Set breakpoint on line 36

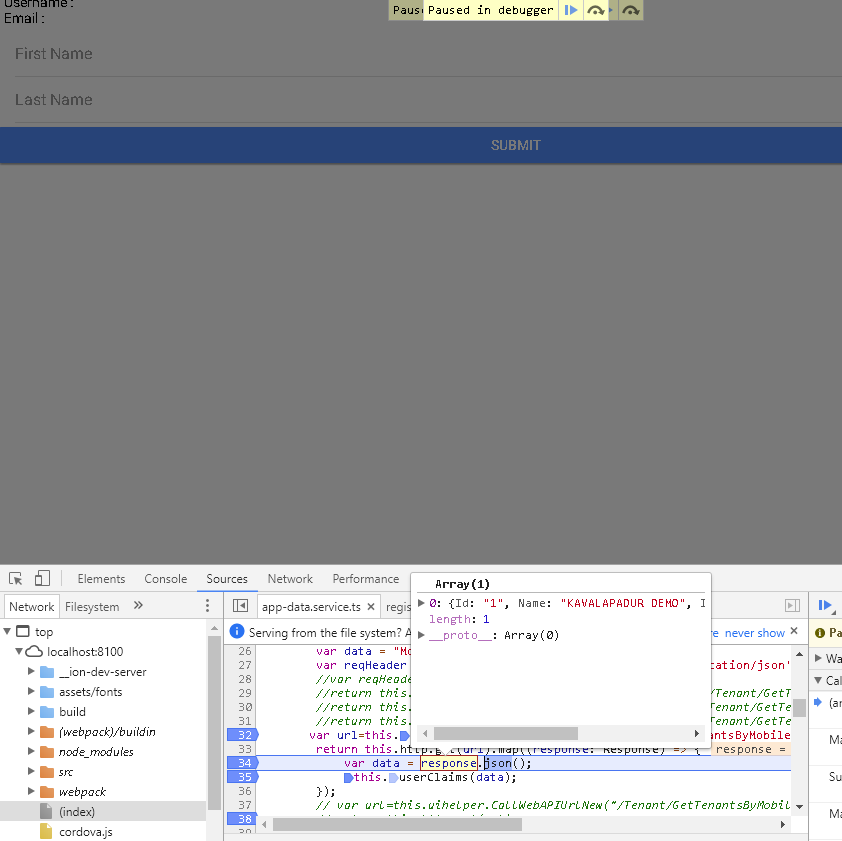pyautogui.click(x=243, y=791)
